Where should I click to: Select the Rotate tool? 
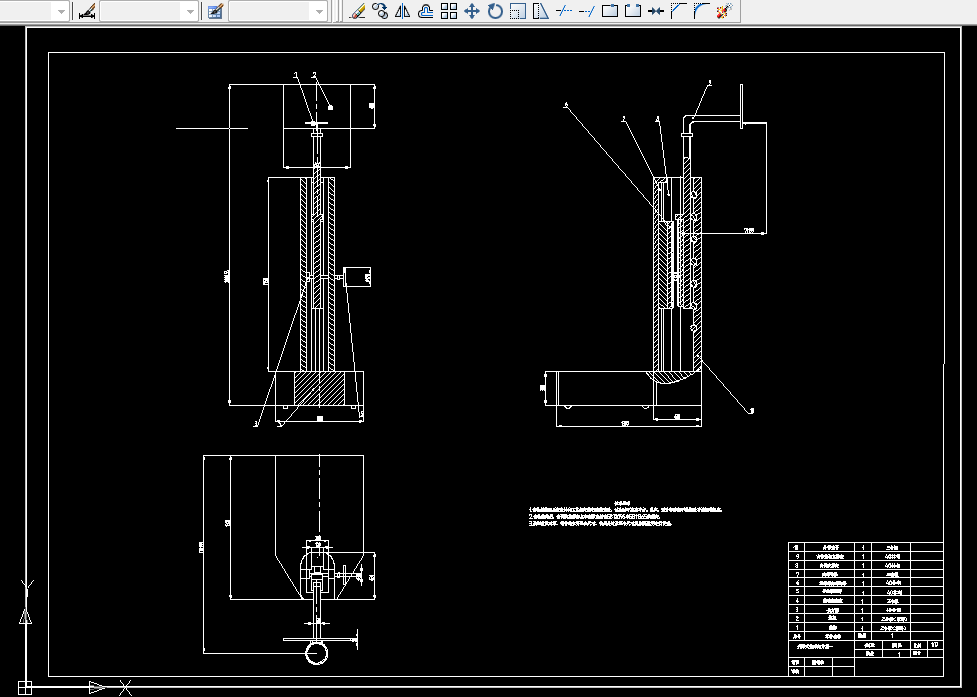[x=495, y=11]
